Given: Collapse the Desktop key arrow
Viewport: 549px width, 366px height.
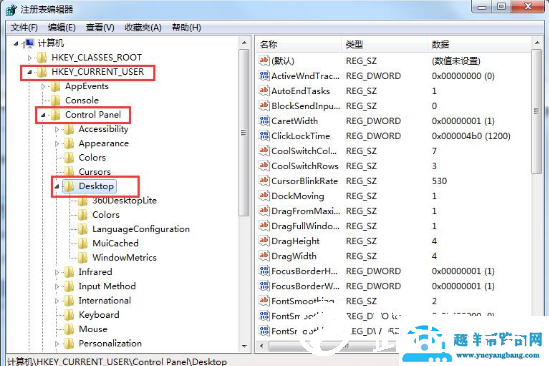Looking at the screenshot, I should [x=57, y=186].
